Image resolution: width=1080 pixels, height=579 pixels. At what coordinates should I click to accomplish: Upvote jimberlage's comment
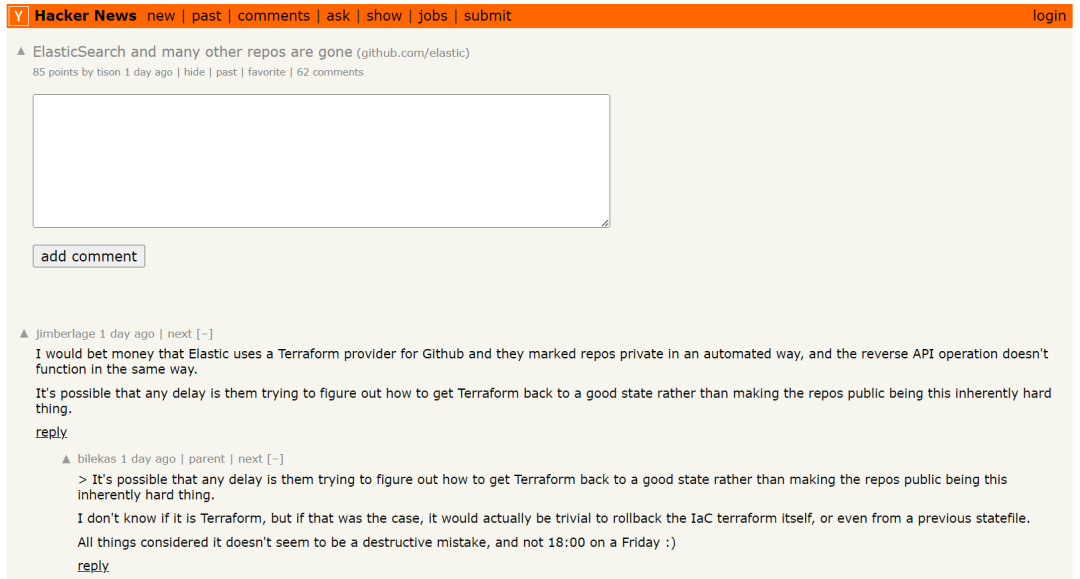click(x=24, y=333)
